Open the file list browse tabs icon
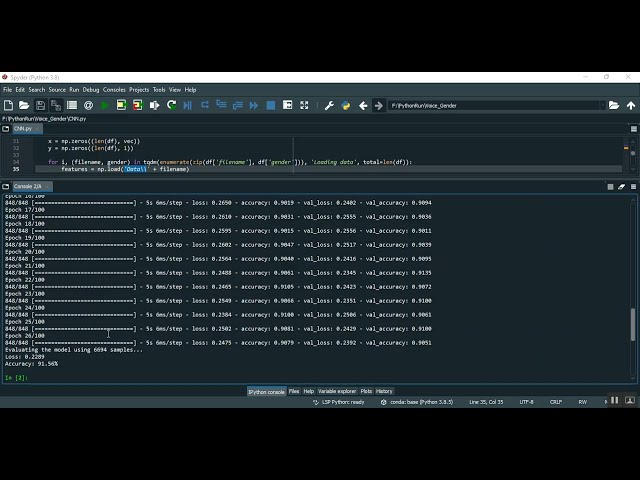Viewport: 640px width, 480px height. point(72,105)
